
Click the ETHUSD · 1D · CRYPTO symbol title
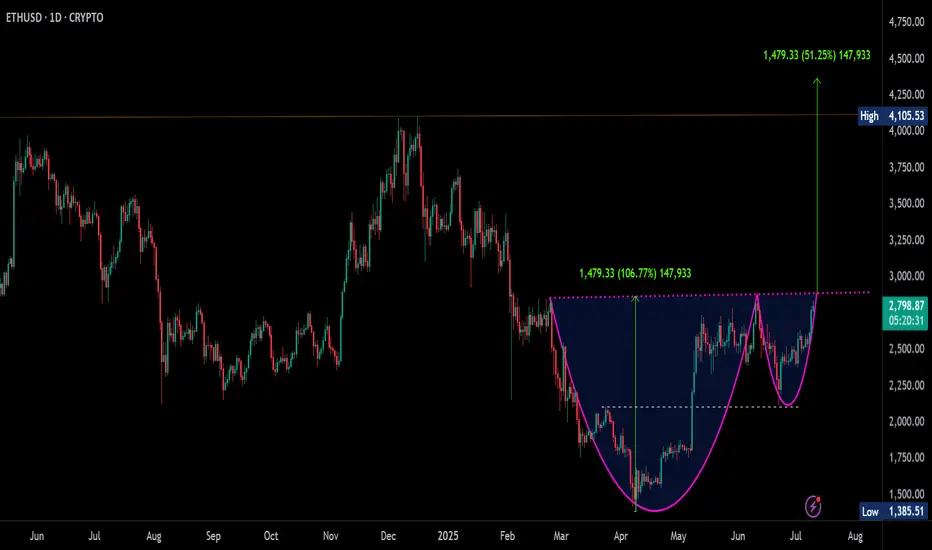coord(55,18)
